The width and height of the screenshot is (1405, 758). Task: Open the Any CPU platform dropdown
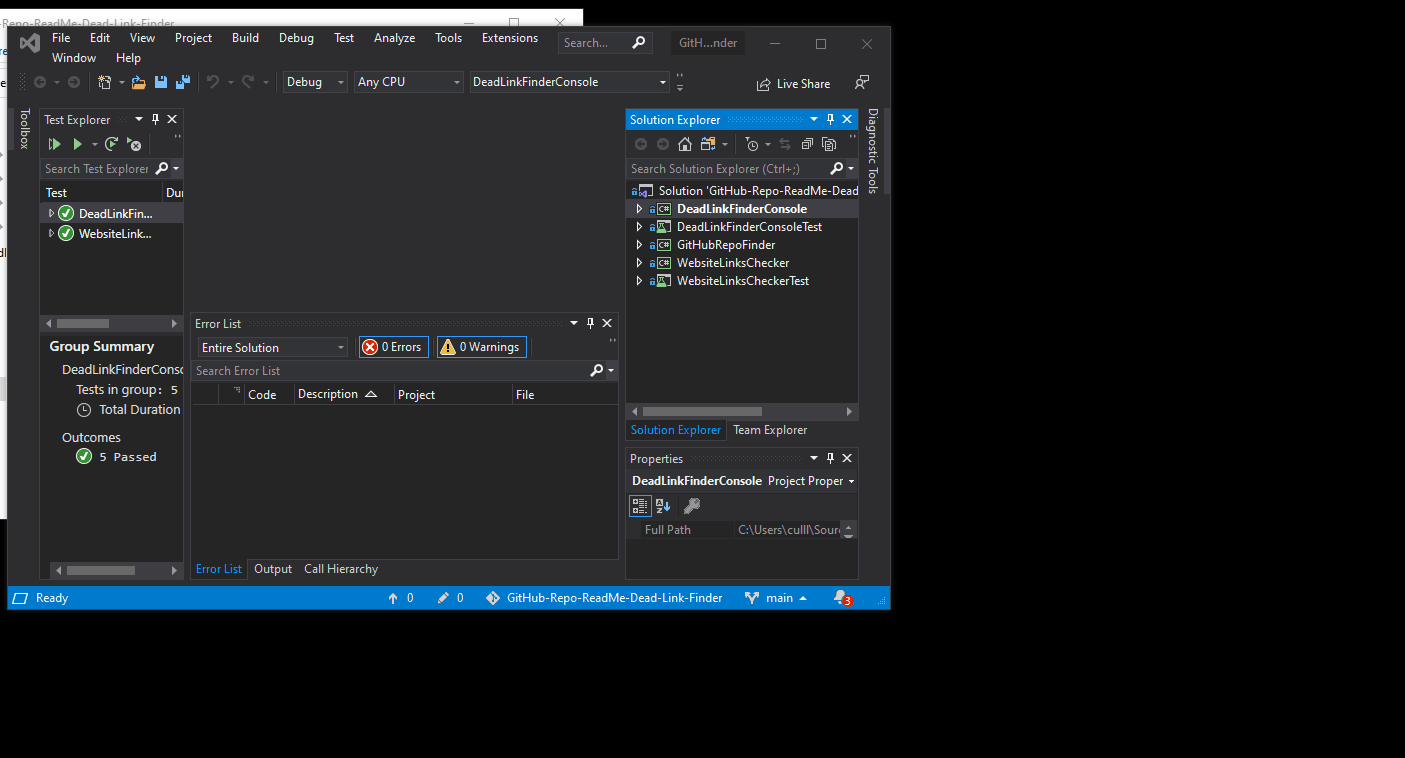coord(409,82)
